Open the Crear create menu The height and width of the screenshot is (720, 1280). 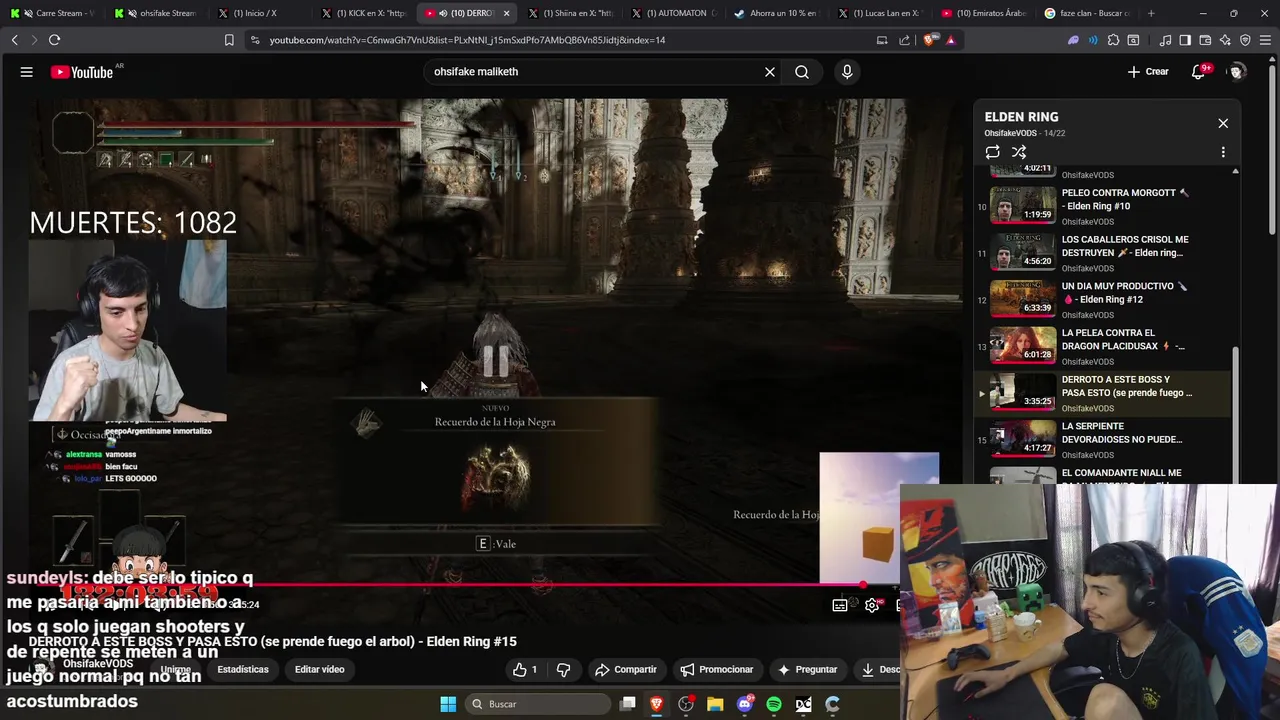tap(1148, 72)
